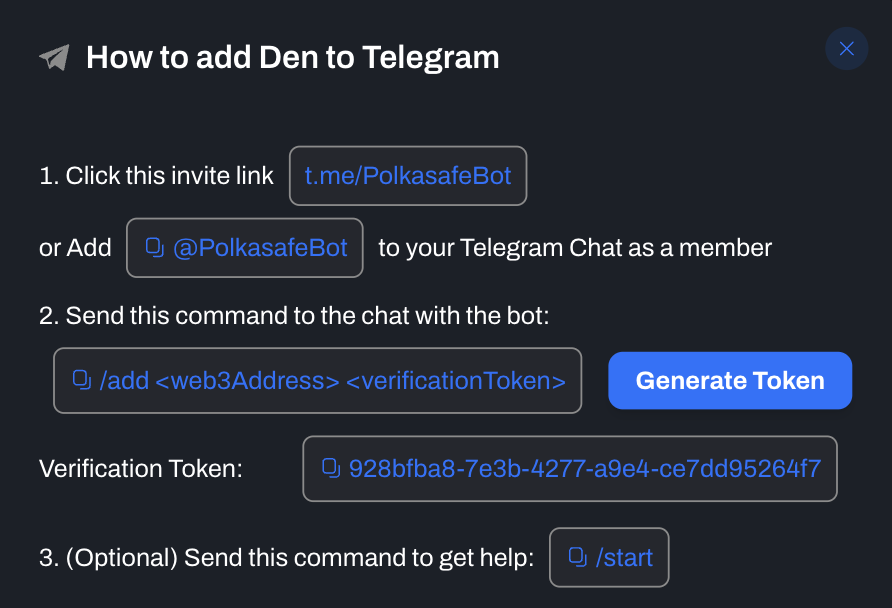This screenshot has width=892, height=608.
Task: Click step 3 optional help instruction text
Action: [285, 558]
